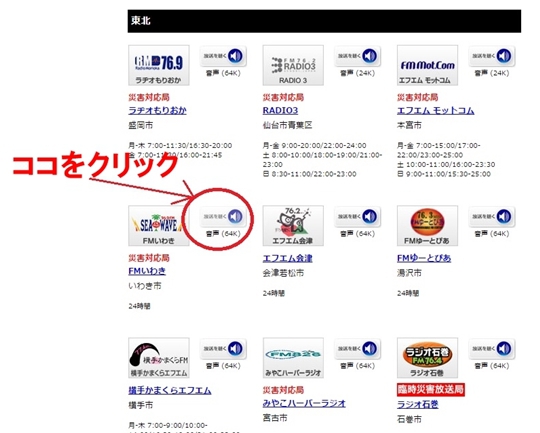540x433 pixels.
Task: Click the RADIO 3 station logo
Action: click(x=293, y=65)
